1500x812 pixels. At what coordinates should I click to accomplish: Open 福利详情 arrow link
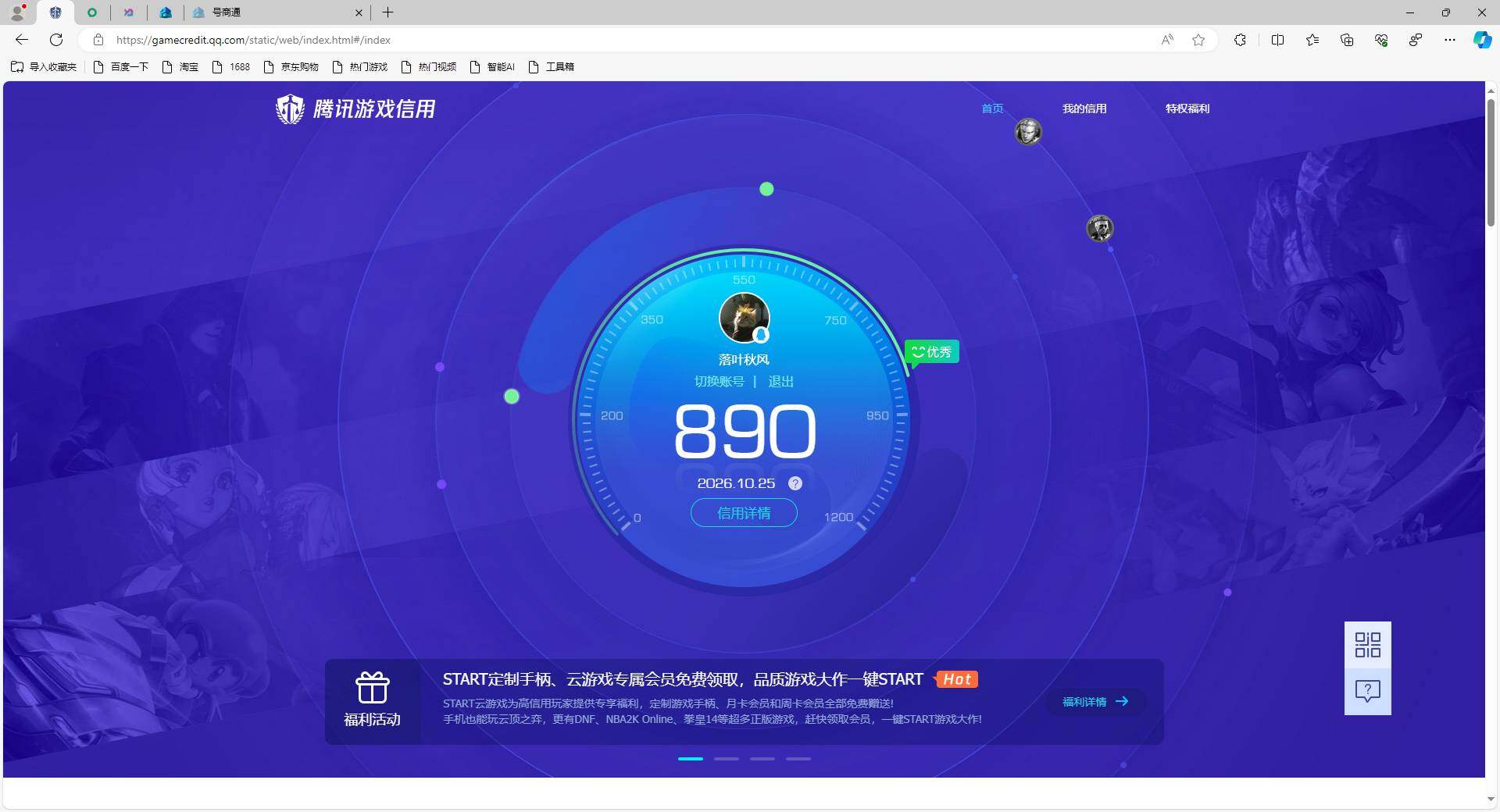coord(1095,702)
